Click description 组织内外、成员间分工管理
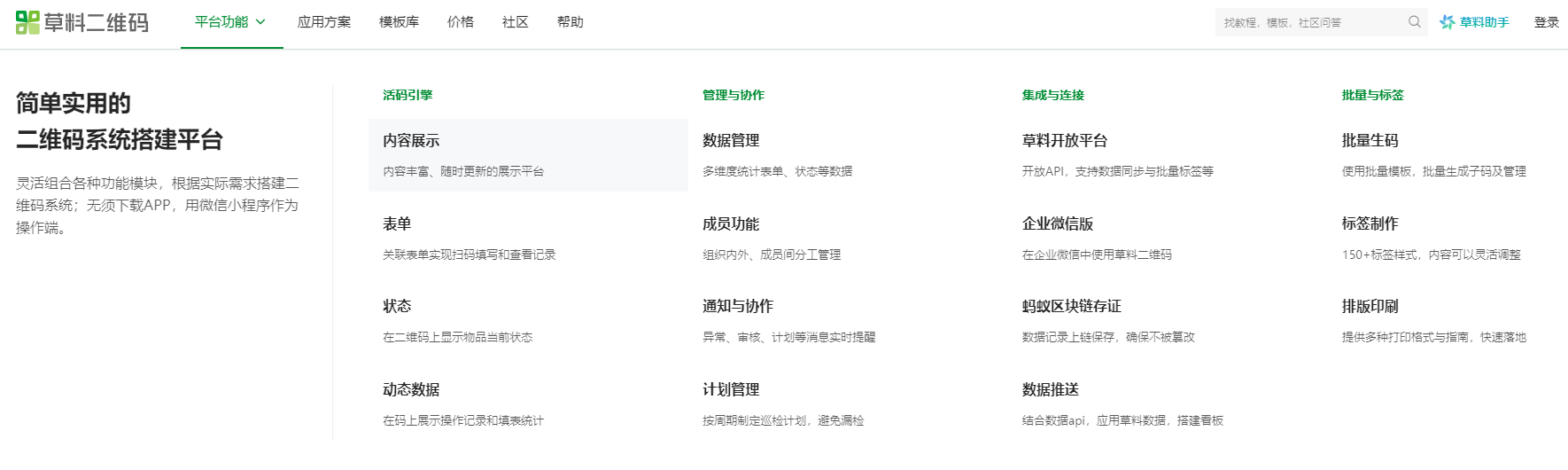Screen dimensions: 1568x470 click(772, 255)
